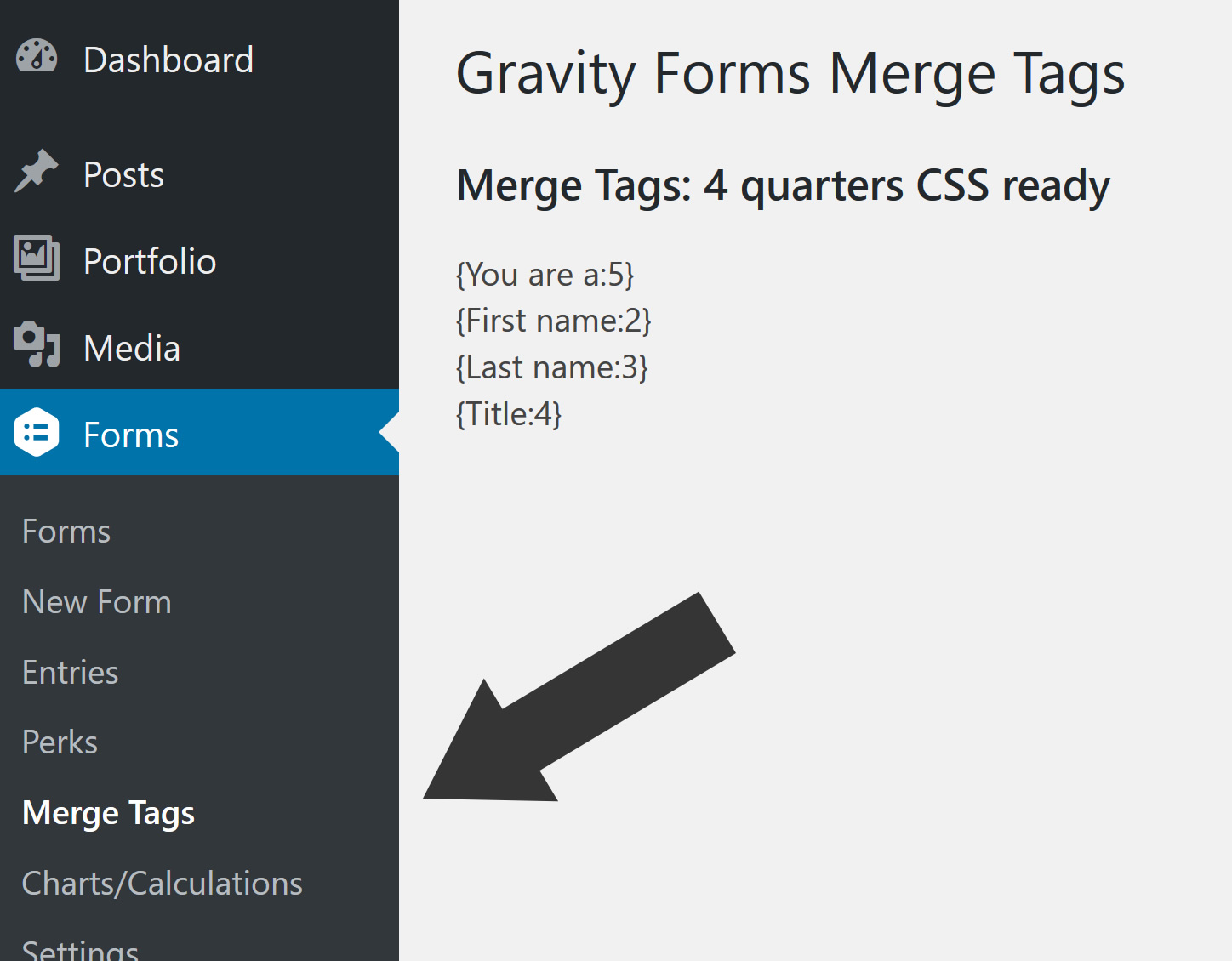1232x961 pixels.
Task: Create a New Form
Action: 97,602
